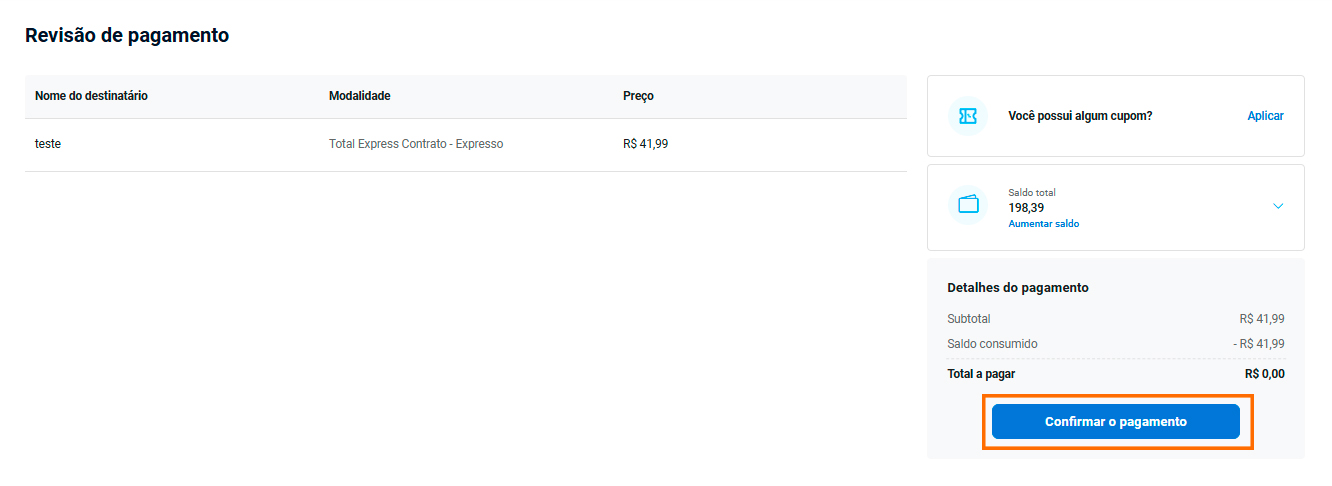The width and height of the screenshot is (1332, 486).
Task: Select the recipient name teste
Action: [x=48, y=144]
